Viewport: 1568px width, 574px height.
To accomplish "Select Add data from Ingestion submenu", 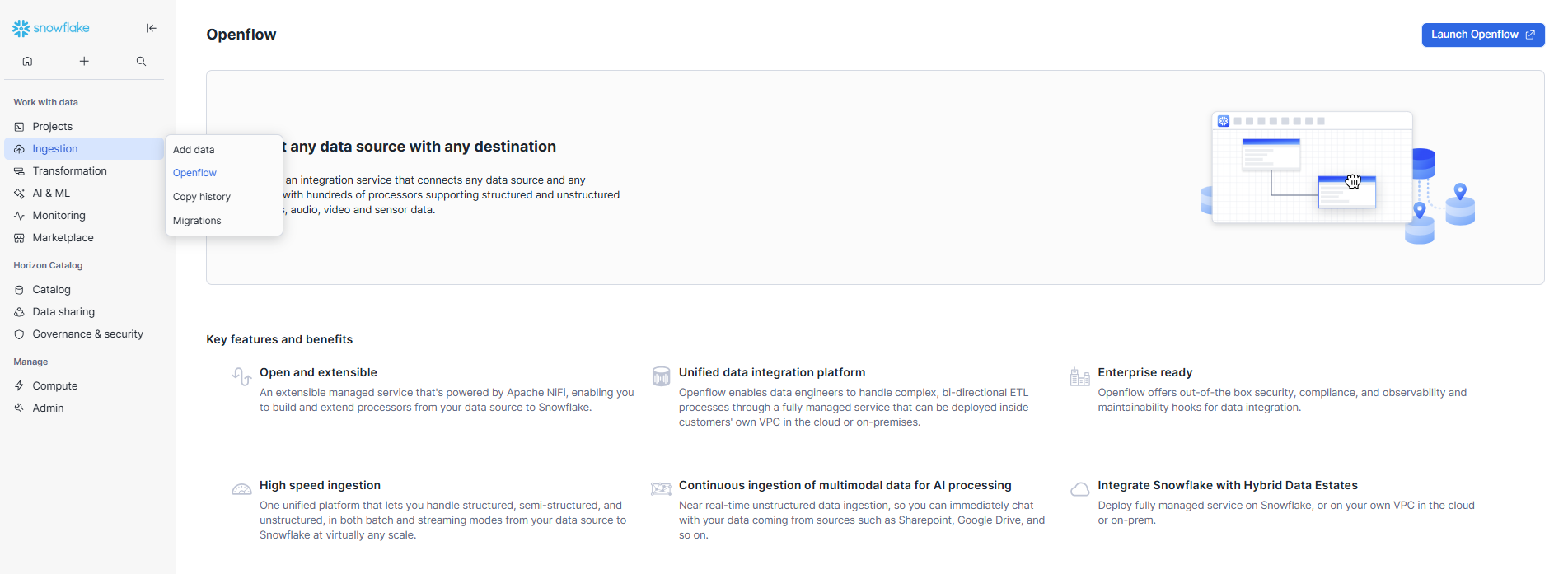I will [194, 150].
